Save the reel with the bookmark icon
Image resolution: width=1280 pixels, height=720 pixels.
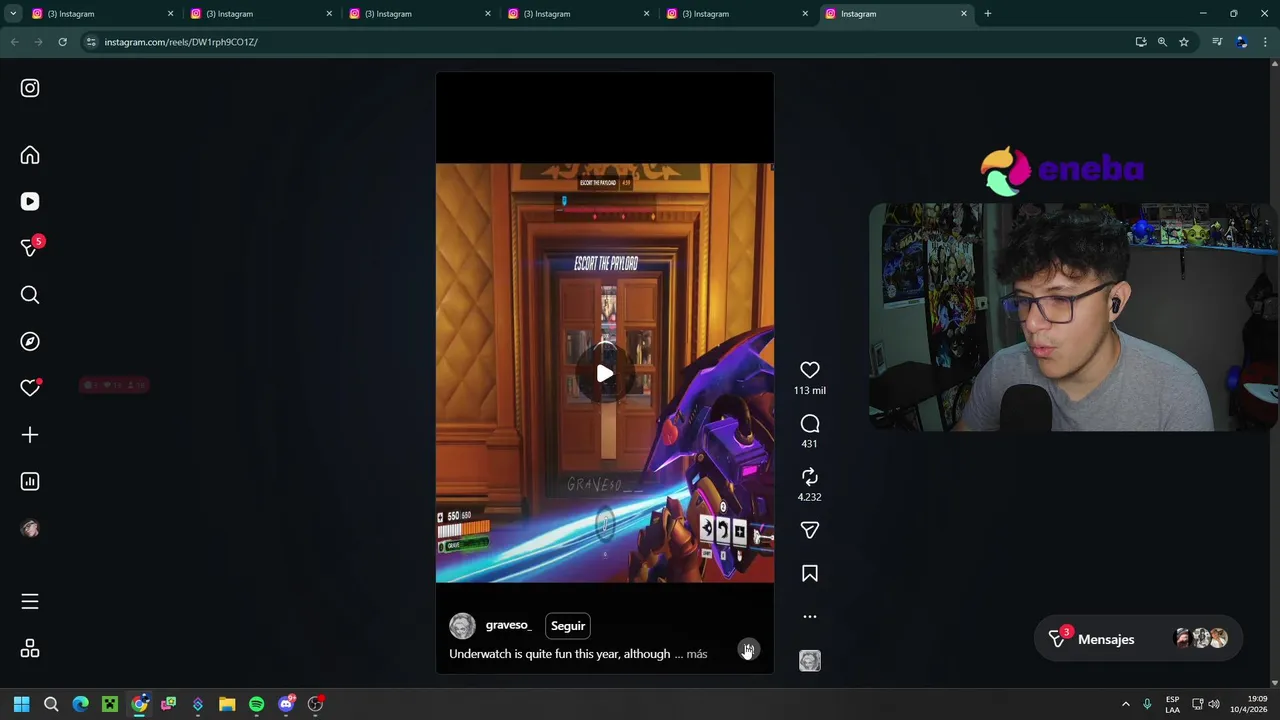[x=810, y=573]
